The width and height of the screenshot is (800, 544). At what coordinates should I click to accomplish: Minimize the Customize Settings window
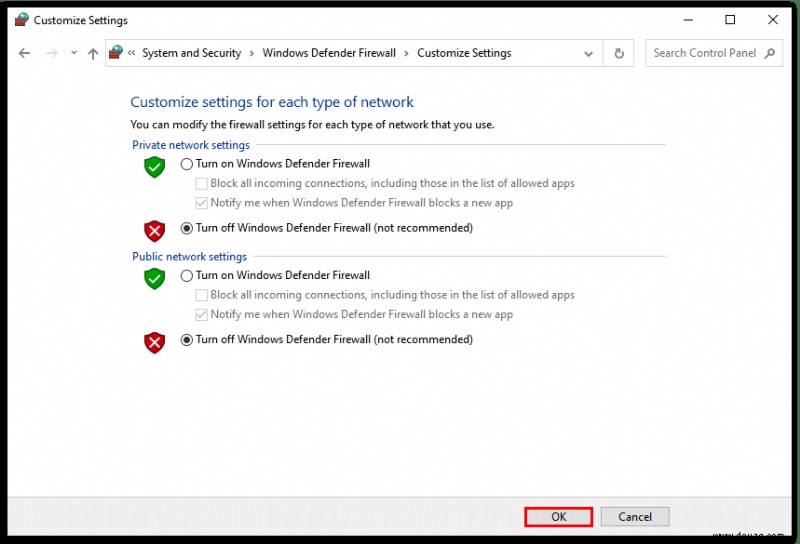pos(688,20)
